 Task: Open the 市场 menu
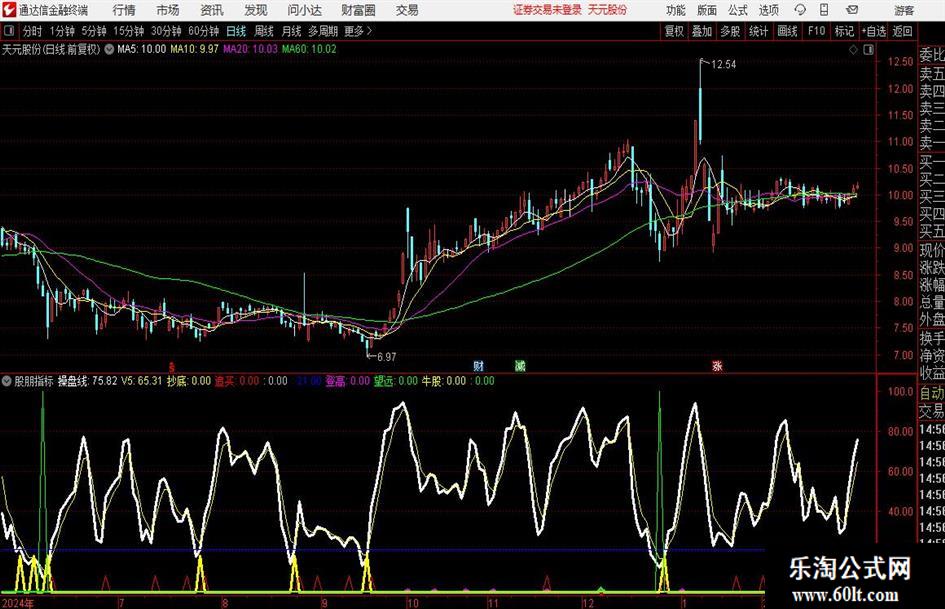[168, 10]
